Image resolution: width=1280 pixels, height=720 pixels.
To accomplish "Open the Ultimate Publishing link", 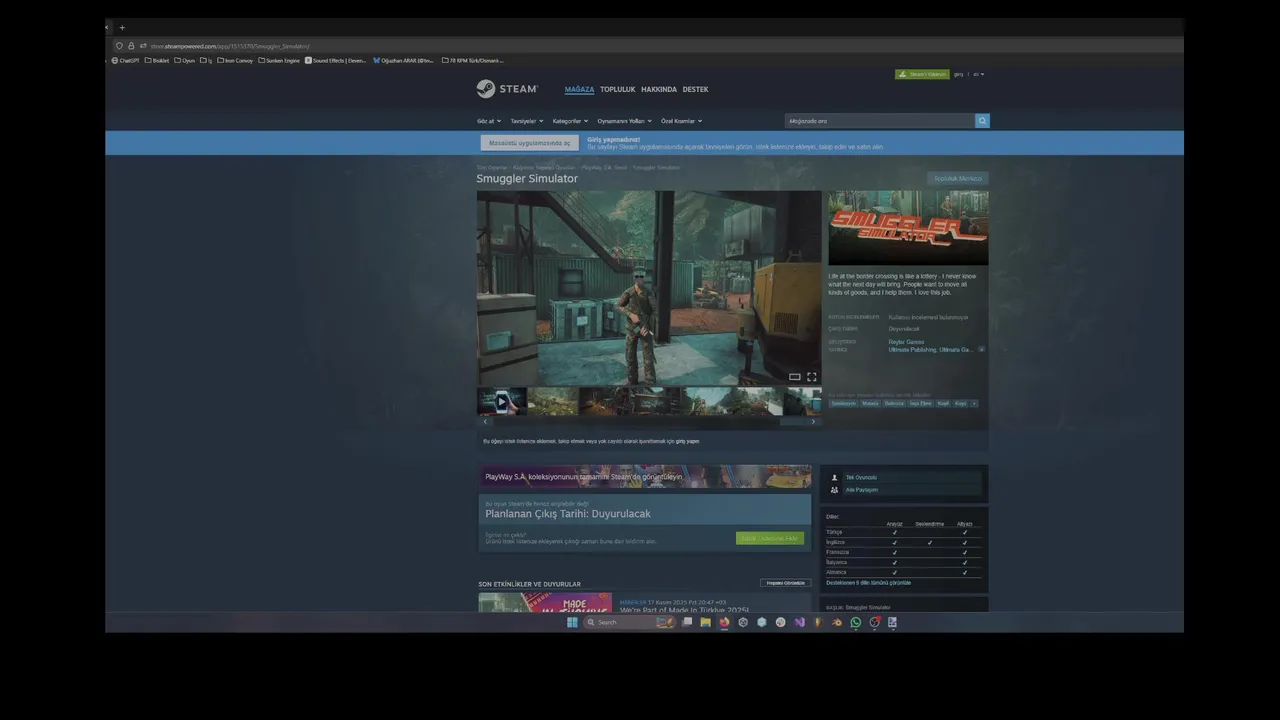I will (x=912, y=350).
